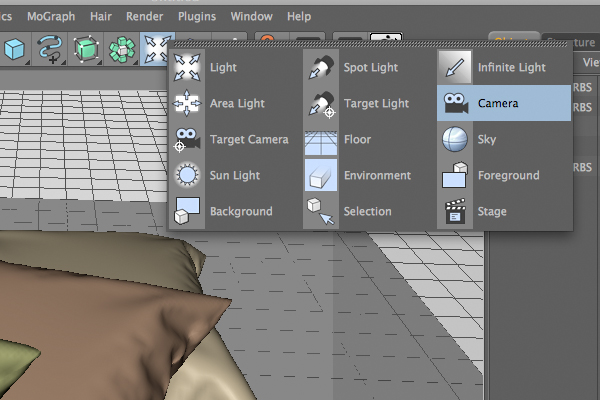The height and width of the screenshot is (400, 600).
Task: Open the spline pen tool palette
Action: pyautogui.click(x=51, y=49)
